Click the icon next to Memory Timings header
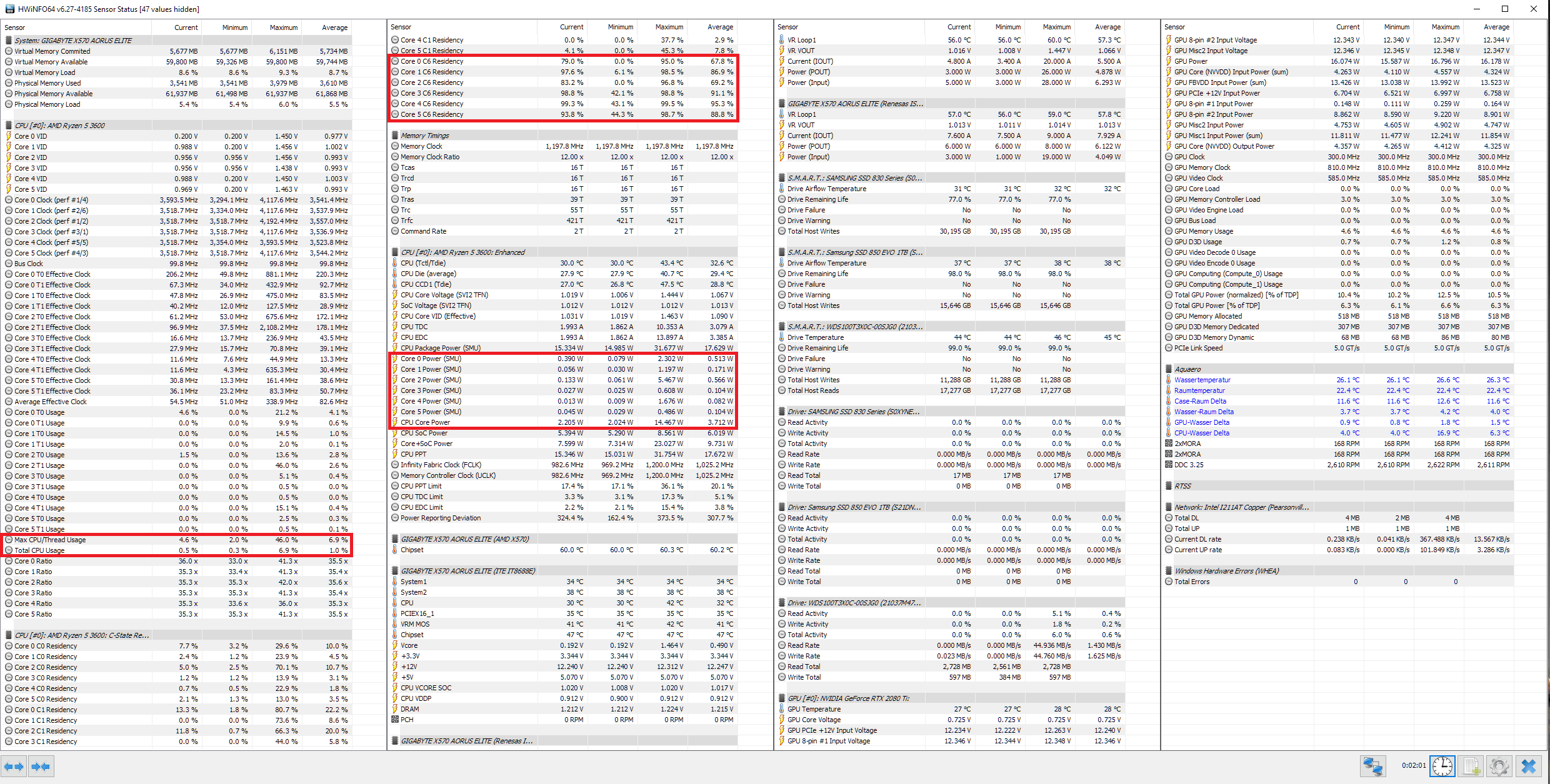 tap(395, 136)
